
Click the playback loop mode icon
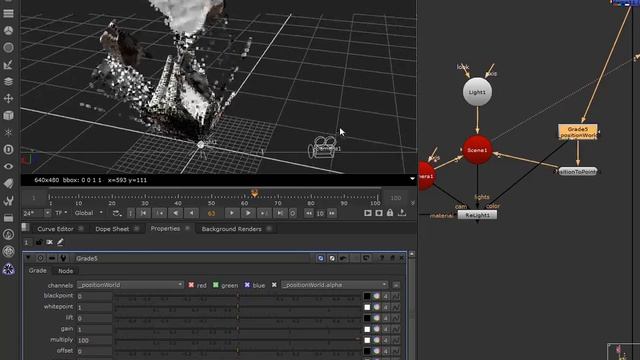[x=117, y=213]
